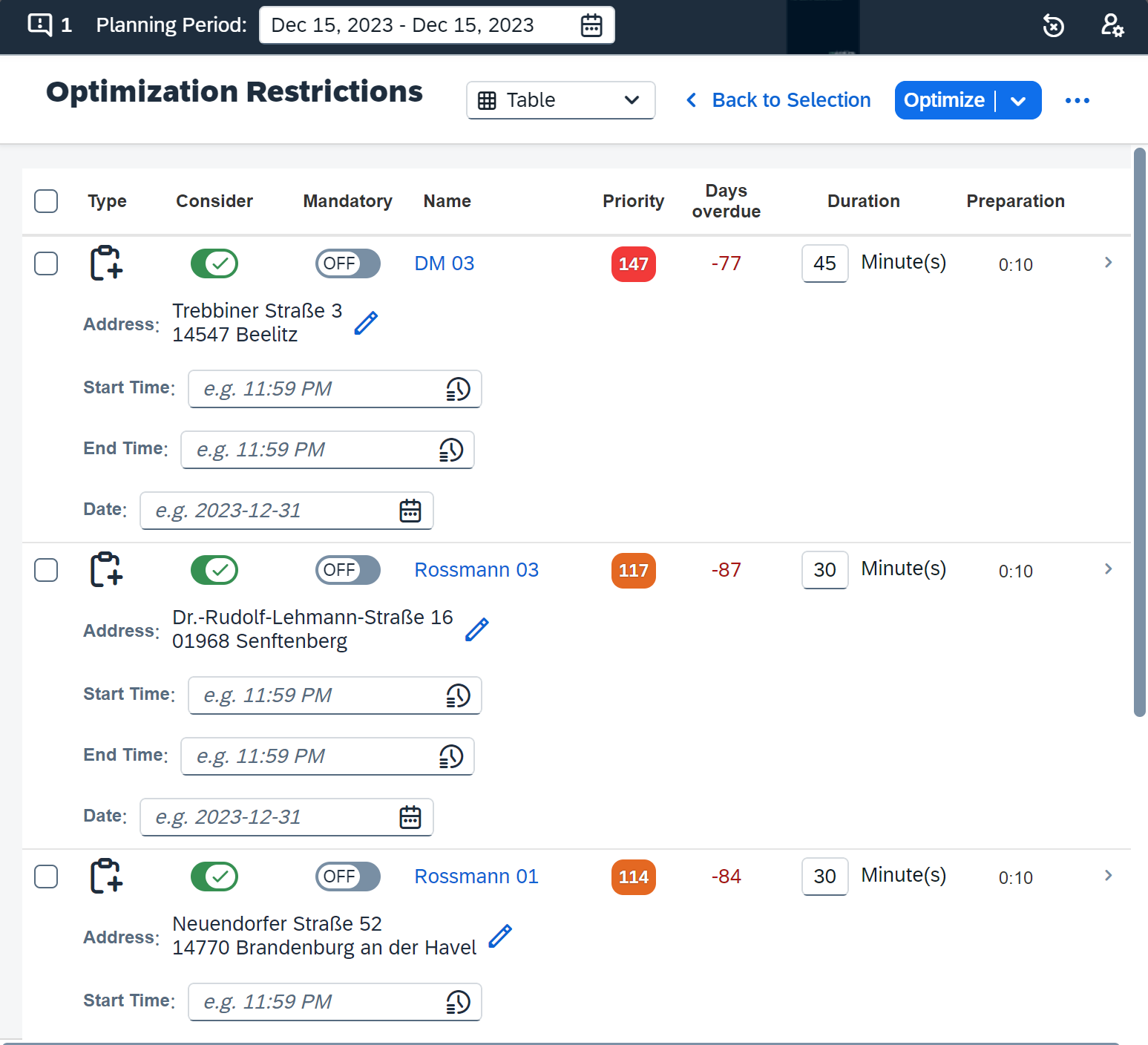Open time picker for DM 03 Start Time
This screenshot has height=1045, width=1148.
coord(458,389)
